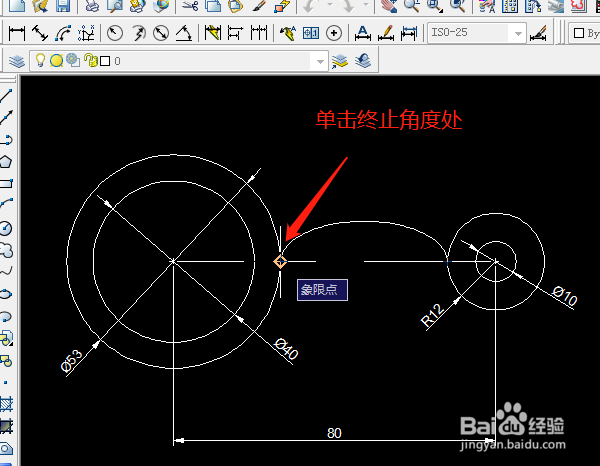Expand the ISO-25 dimension style dropdown
The width and height of the screenshot is (600, 466).
click(518, 33)
